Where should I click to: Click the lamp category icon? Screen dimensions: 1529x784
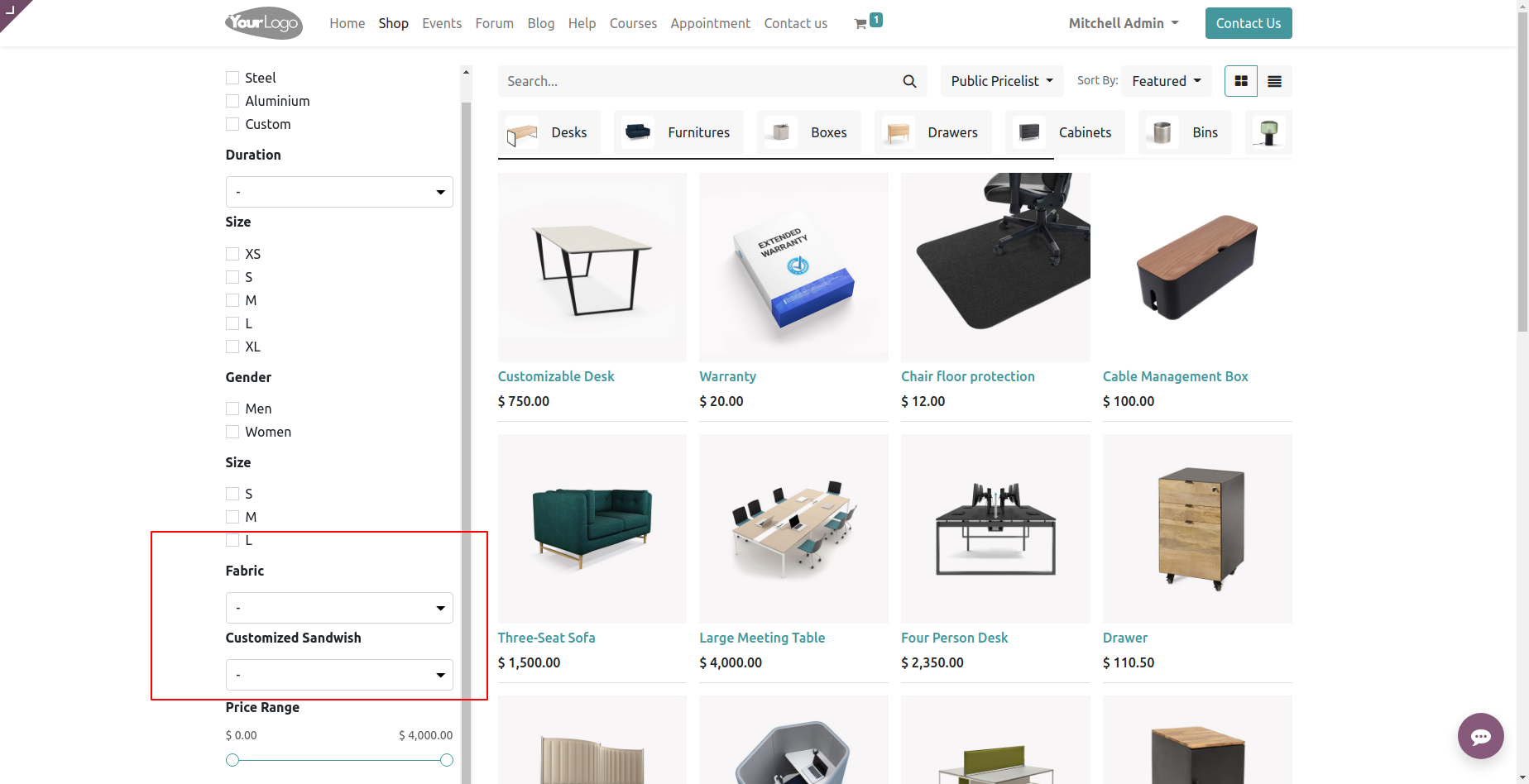[1268, 132]
